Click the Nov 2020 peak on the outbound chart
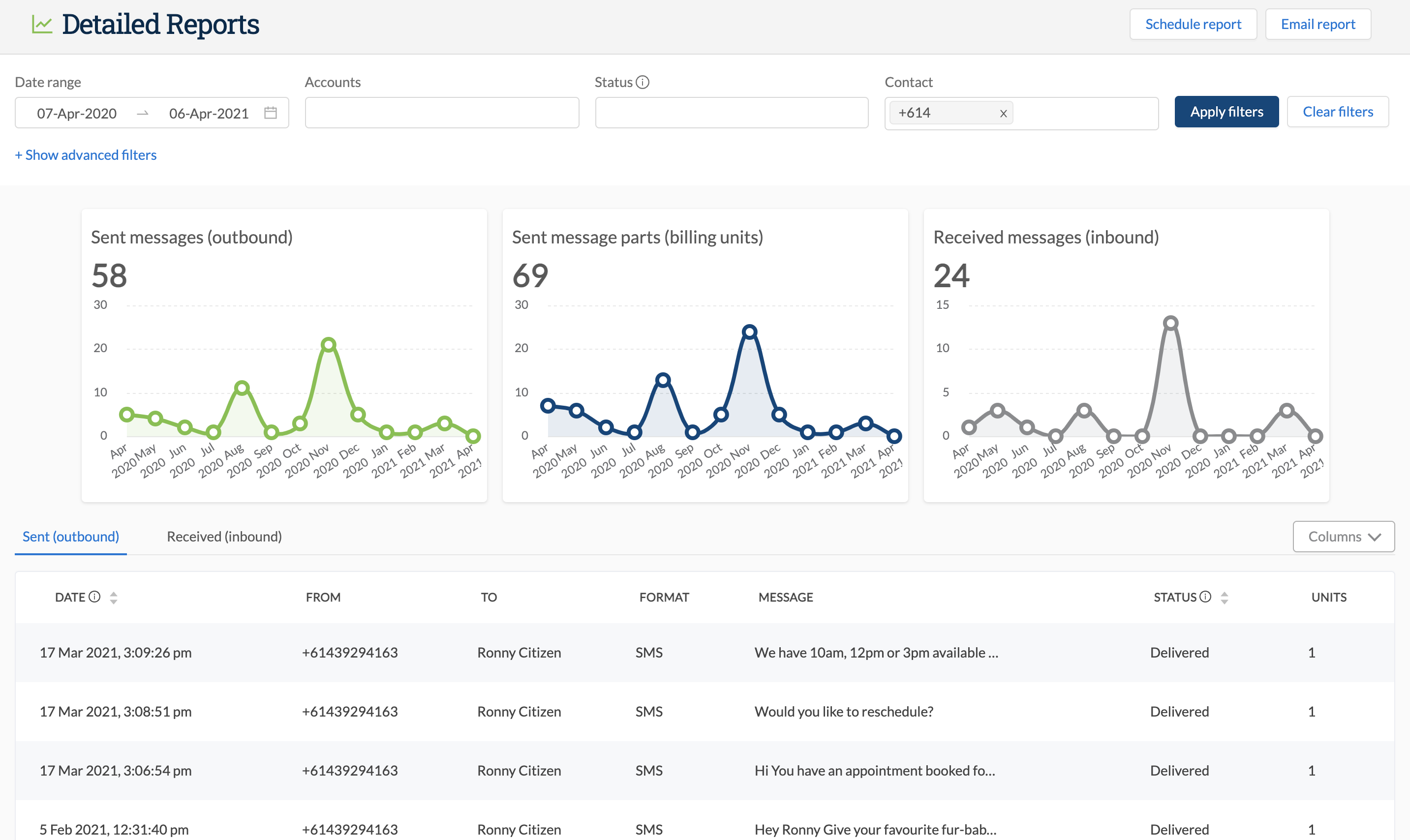This screenshot has height=840, width=1410. click(x=329, y=344)
